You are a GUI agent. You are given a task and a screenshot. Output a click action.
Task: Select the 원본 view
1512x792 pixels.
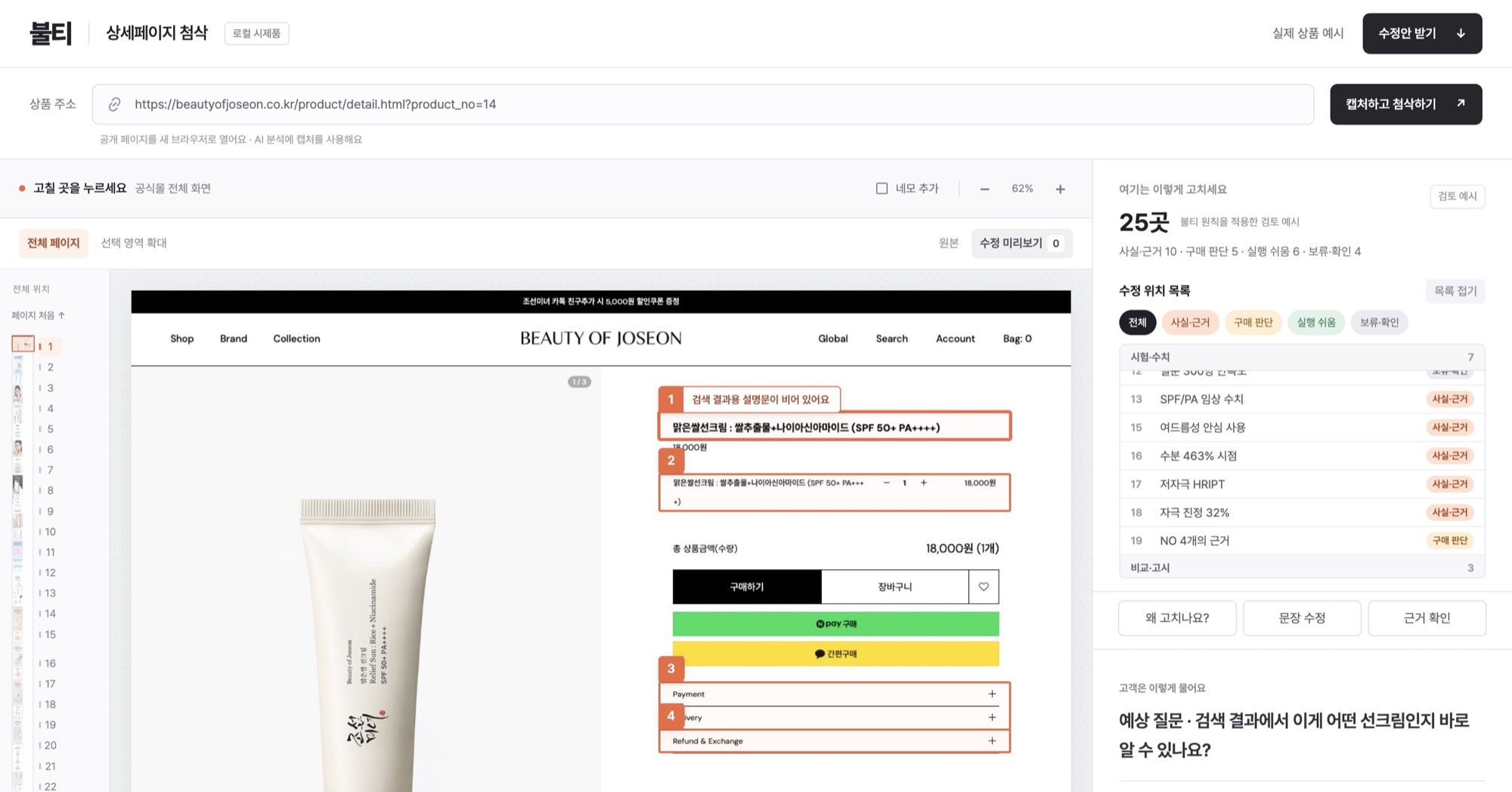pyautogui.click(x=948, y=243)
